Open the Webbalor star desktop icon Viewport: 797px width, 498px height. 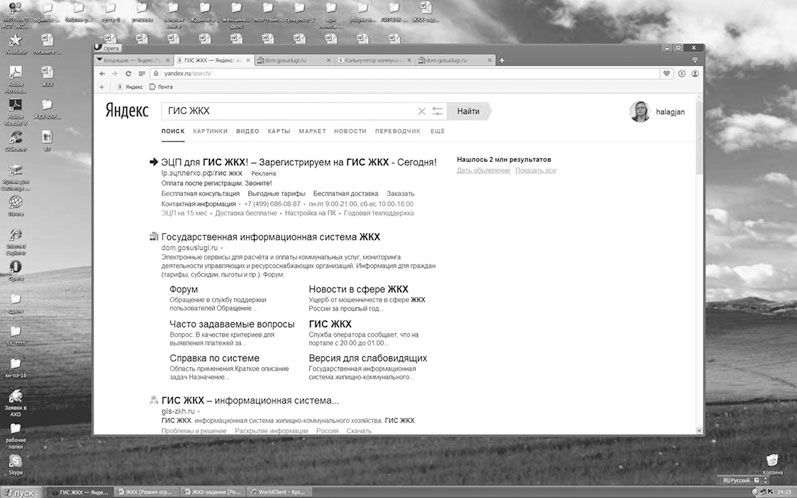tap(15, 44)
